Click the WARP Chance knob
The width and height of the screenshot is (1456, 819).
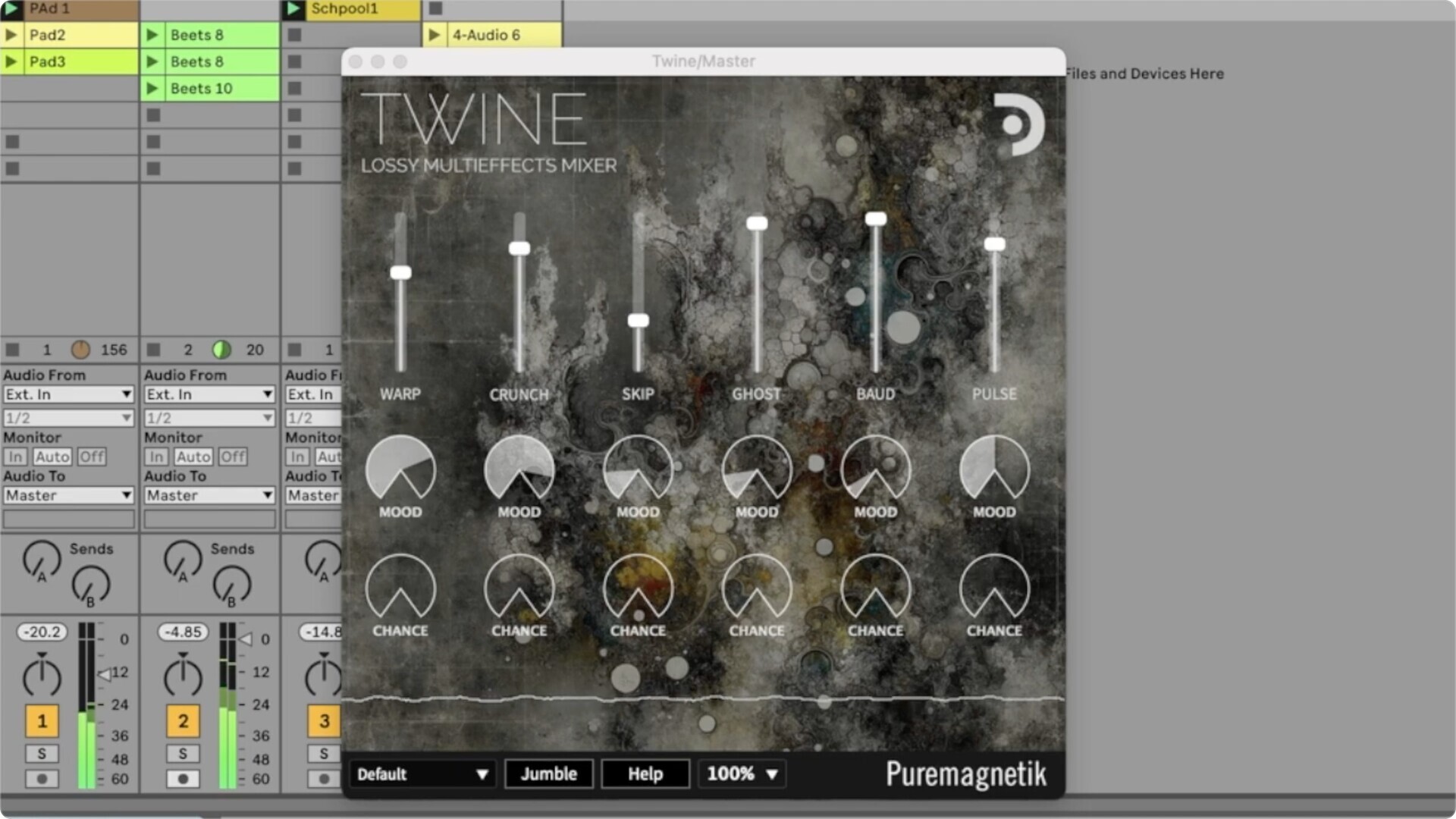[x=400, y=588]
